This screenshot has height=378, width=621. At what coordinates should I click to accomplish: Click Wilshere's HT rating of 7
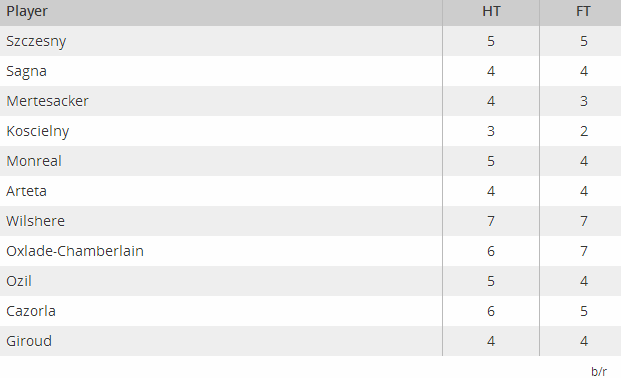coord(491,221)
